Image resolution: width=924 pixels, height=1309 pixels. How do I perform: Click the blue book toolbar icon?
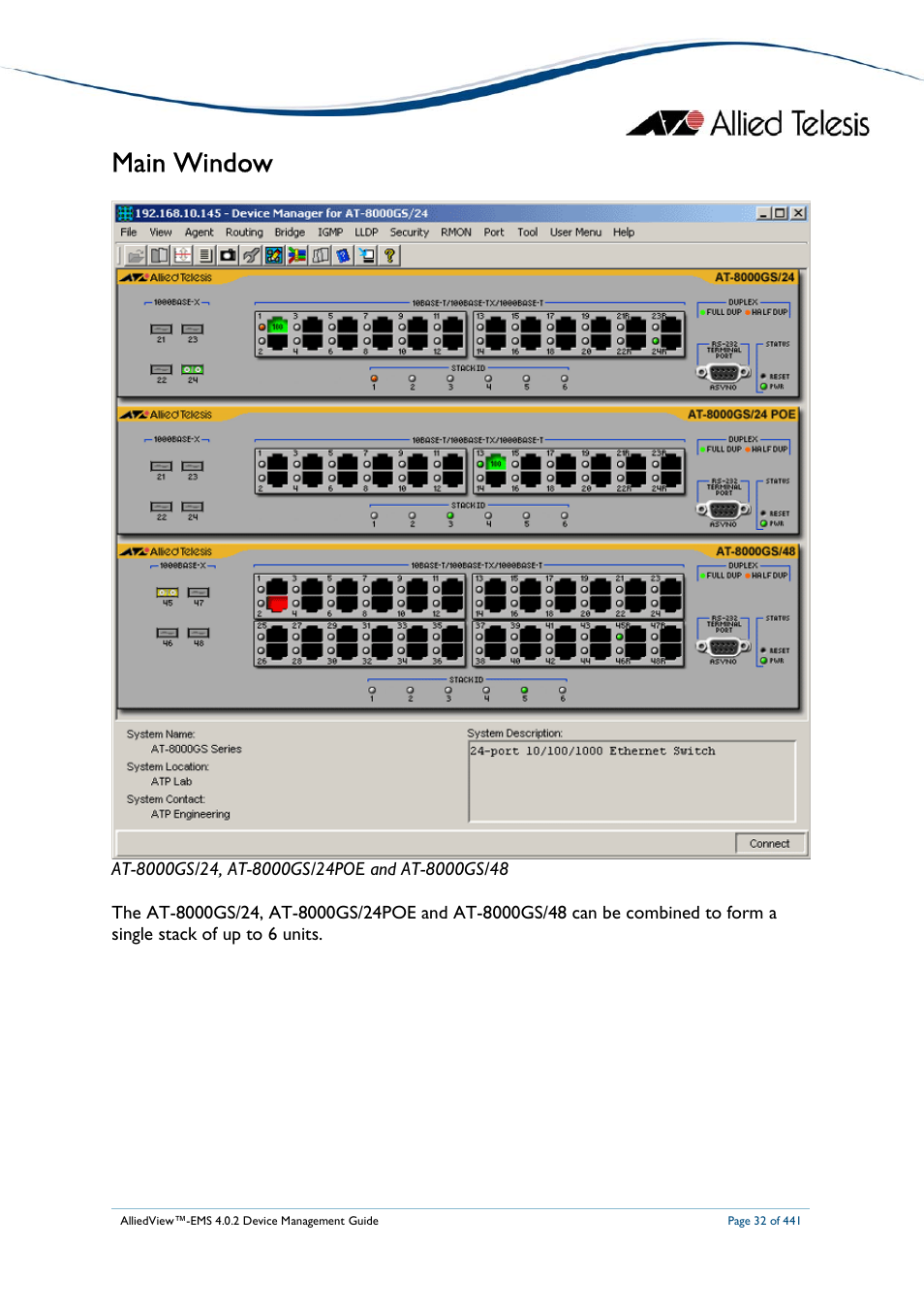pyautogui.click(x=343, y=256)
